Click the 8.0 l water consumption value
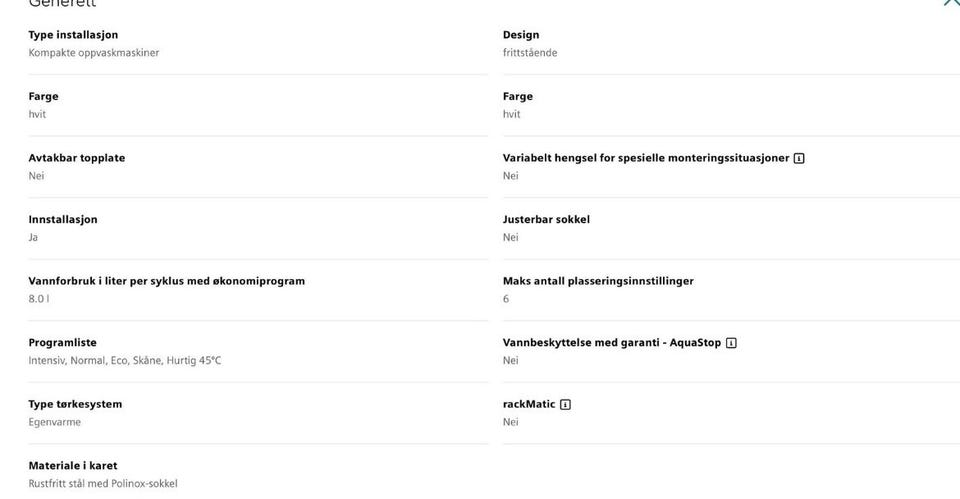This screenshot has width=960, height=499. pos(38,299)
